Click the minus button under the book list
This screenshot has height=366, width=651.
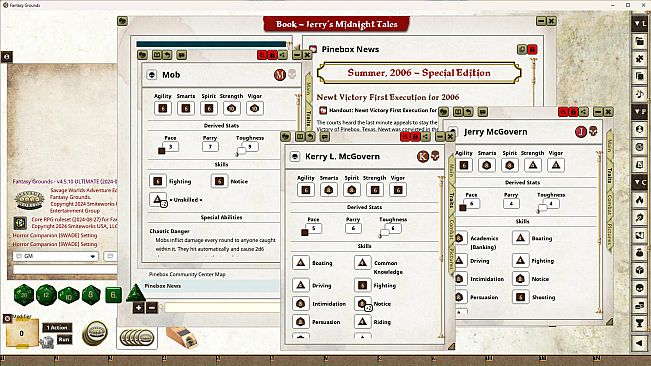[x=152, y=307]
